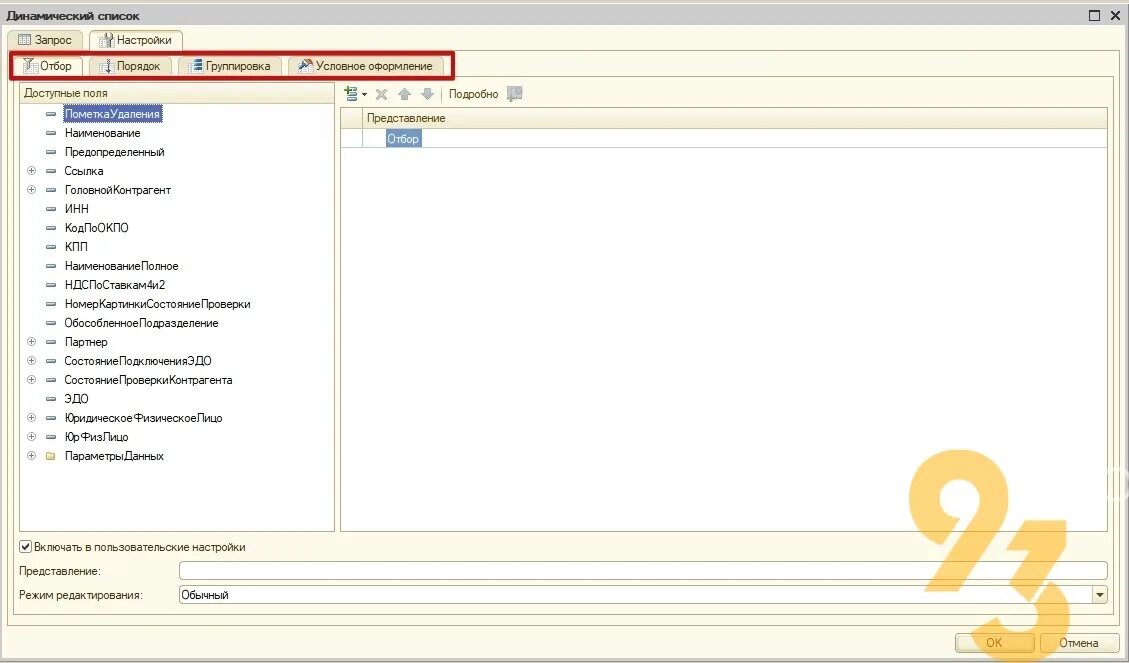This screenshot has width=1129, height=663.
Task: Expand the Партнер field node
Action: click(31, 342)
